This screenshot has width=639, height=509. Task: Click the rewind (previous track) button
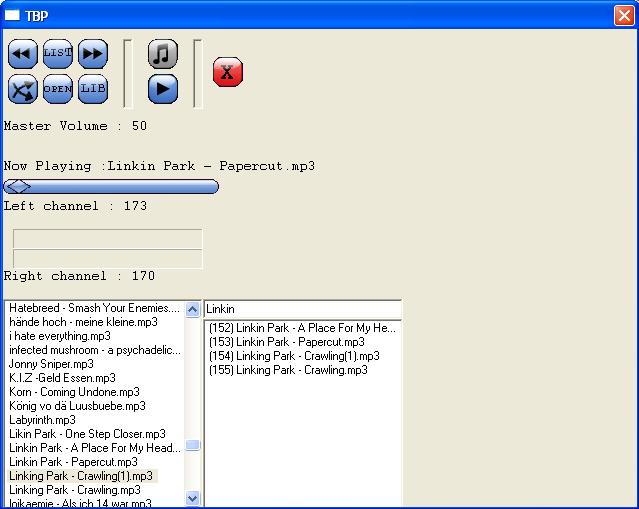(x=22, y=54)
